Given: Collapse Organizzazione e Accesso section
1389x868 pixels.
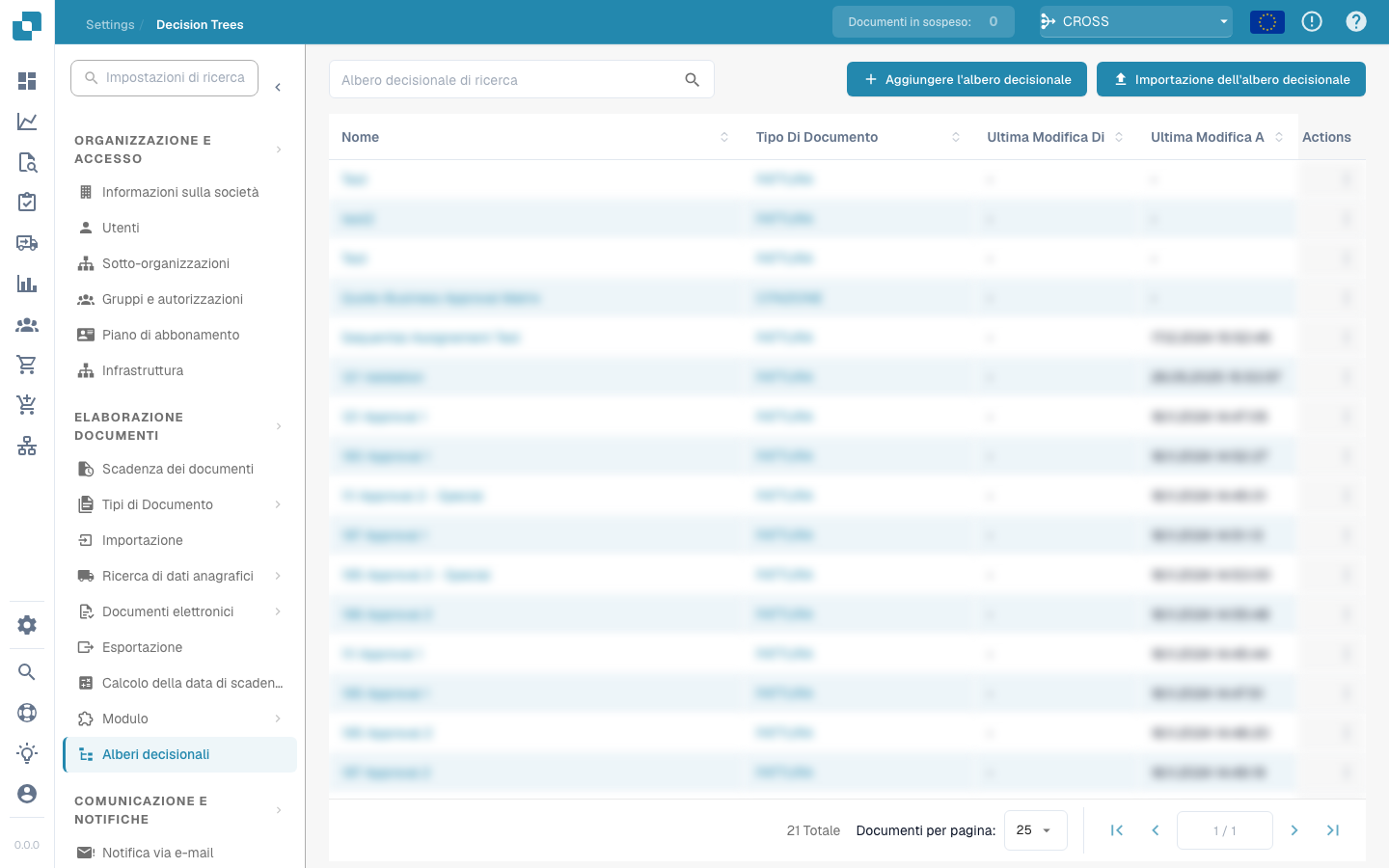Looking at the screenshot, I should point(278,149).
